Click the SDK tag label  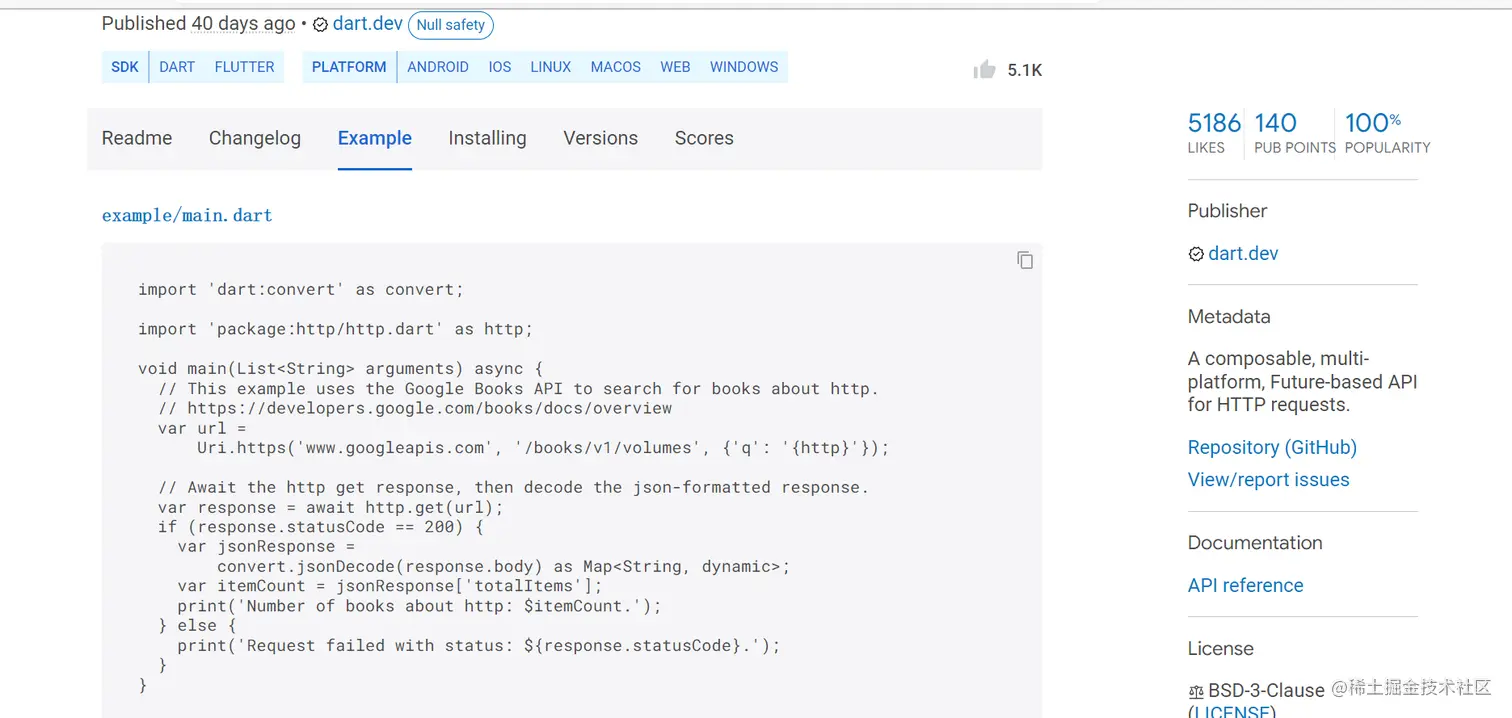pos(125,67)
